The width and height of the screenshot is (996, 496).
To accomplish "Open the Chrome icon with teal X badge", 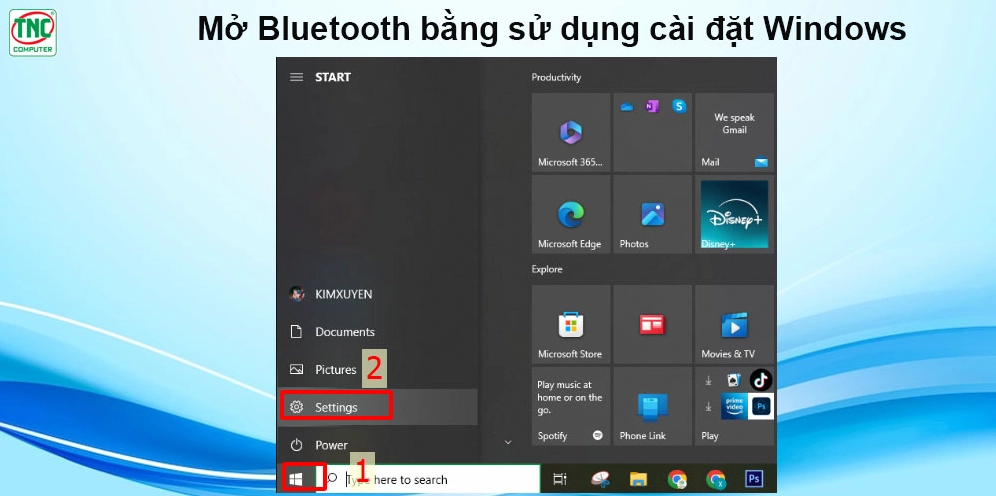I will 716,479.
